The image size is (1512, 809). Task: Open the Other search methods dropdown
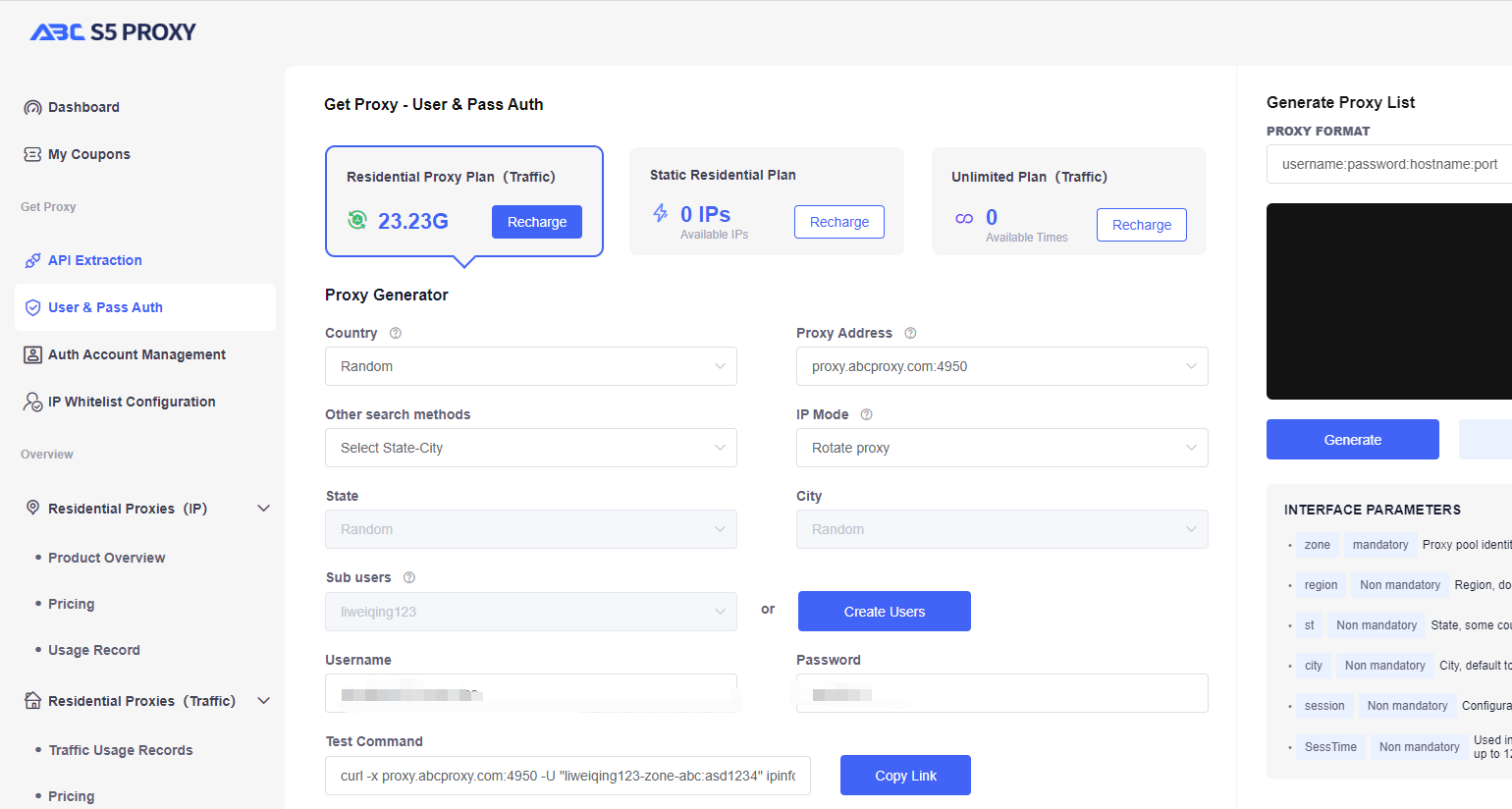coord(531,448)
